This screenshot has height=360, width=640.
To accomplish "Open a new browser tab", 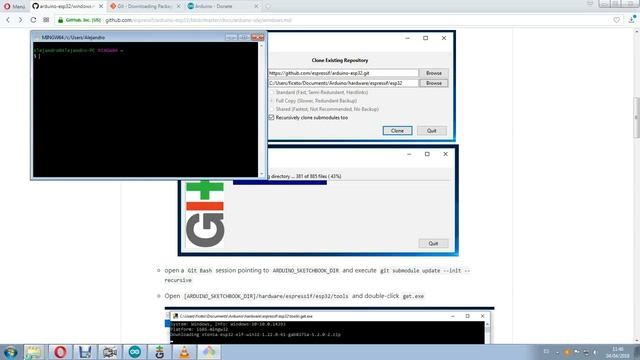I will click(268, 6).
